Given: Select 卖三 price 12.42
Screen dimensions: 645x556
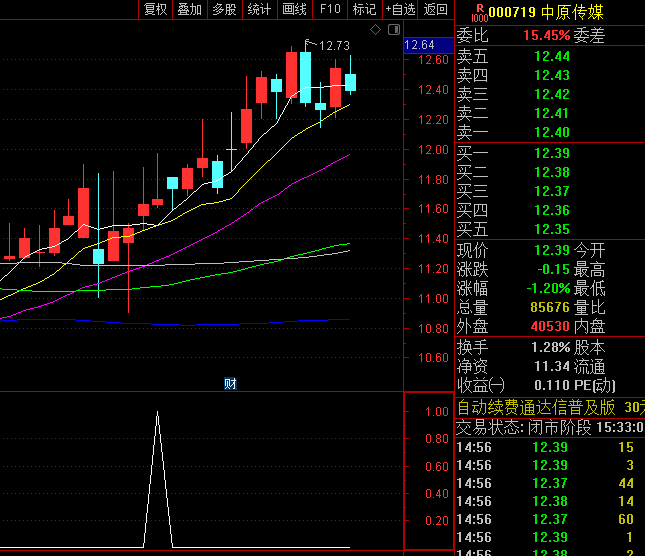Looking at the screenshot, I should pyautogui.click(x=550, y=94).
